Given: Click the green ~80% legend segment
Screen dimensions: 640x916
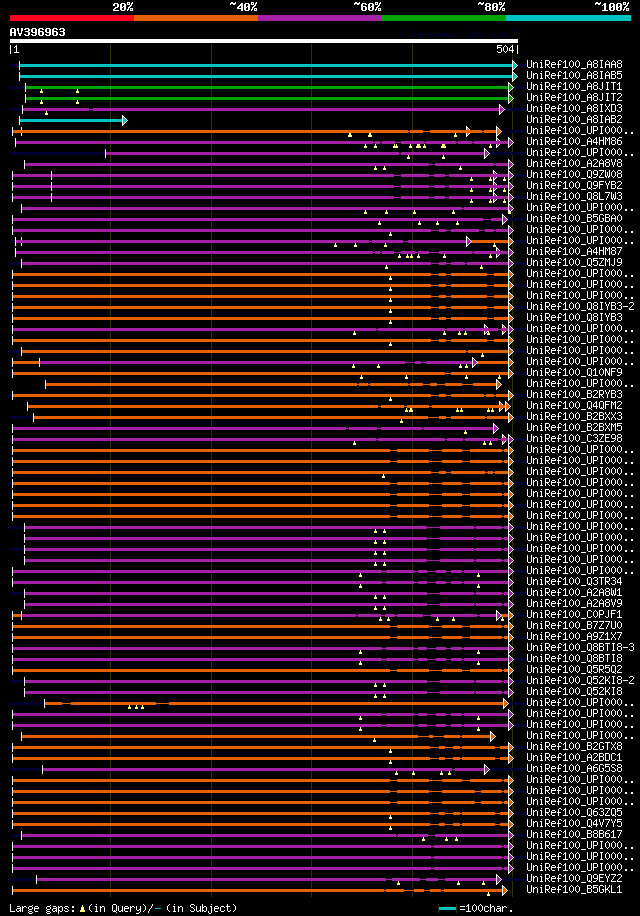Looking at the screenshot, I should tap(444, 18).
